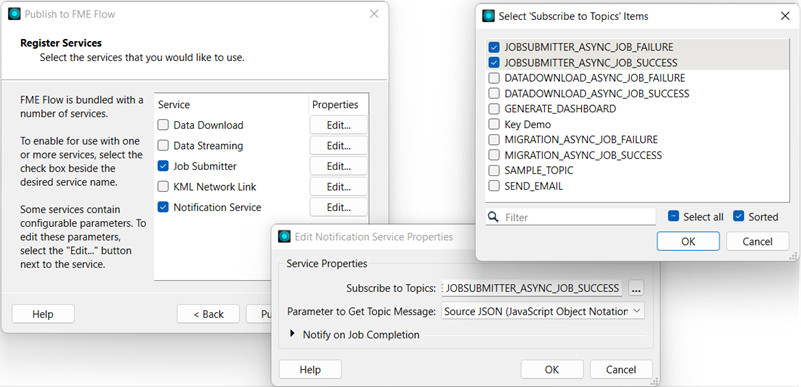This screenshot has width=801, height=387.
Task: Click the FME icon in Publish to FME Flow title bar
Action: coord(14,14)
